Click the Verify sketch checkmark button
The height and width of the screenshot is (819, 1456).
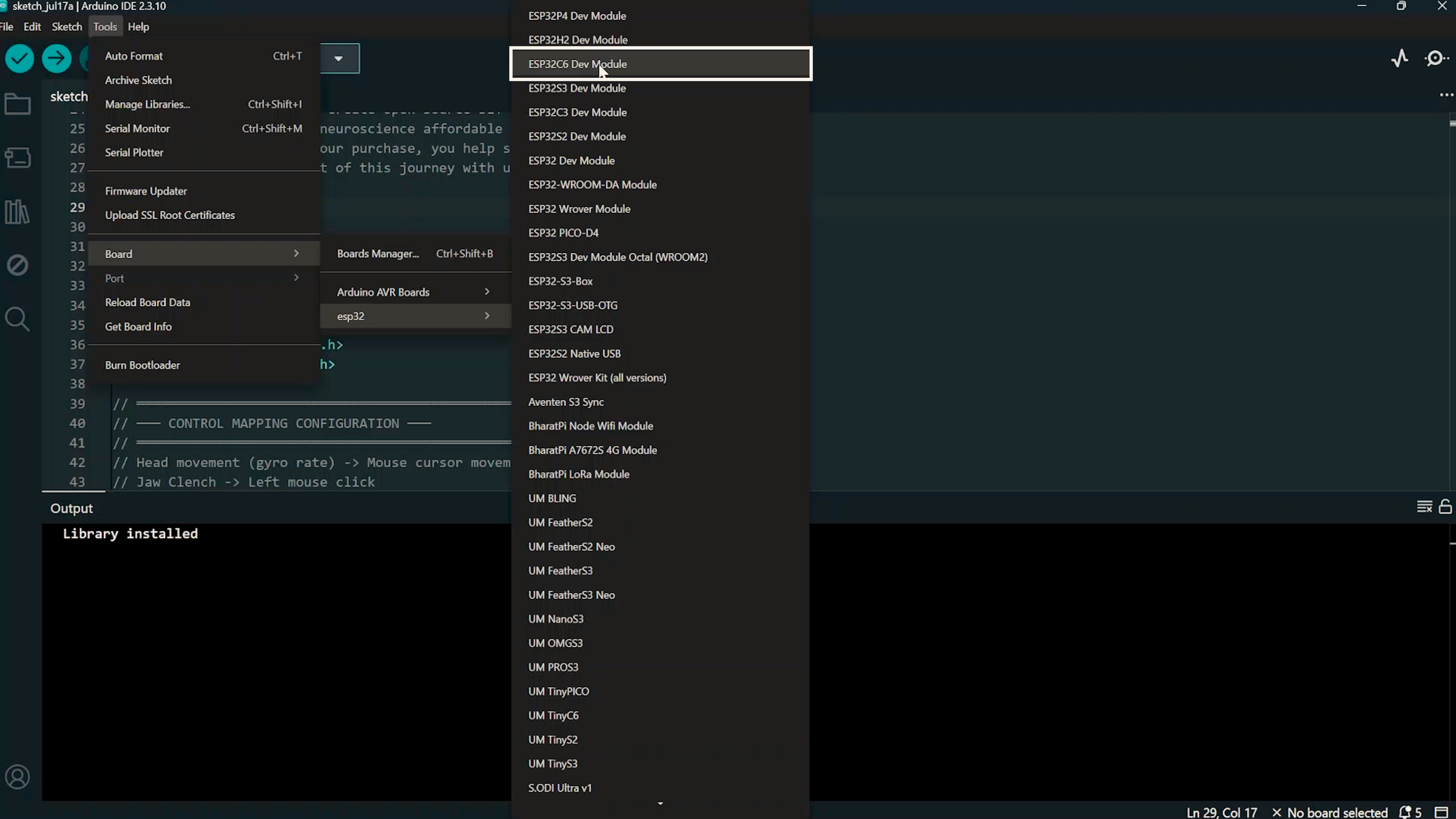coord(19,59)
